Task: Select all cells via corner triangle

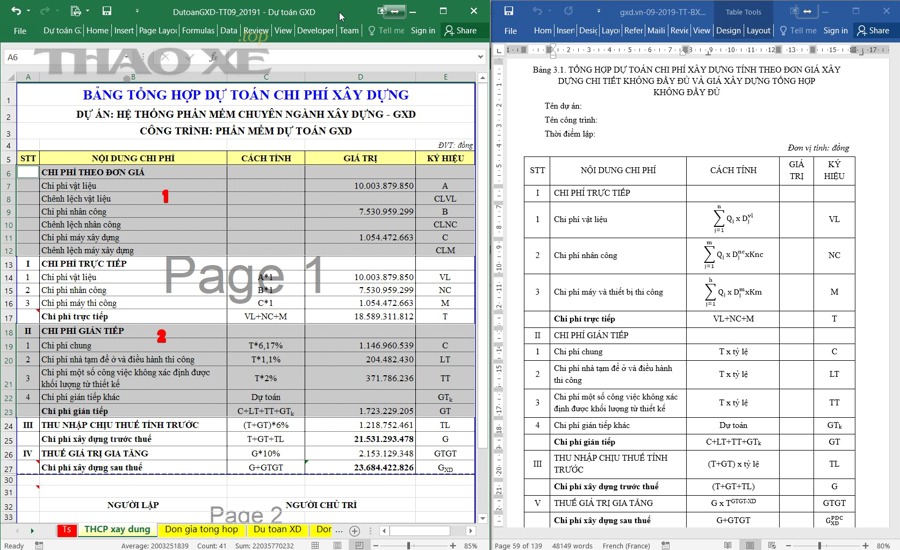Action: click(11, 76)
